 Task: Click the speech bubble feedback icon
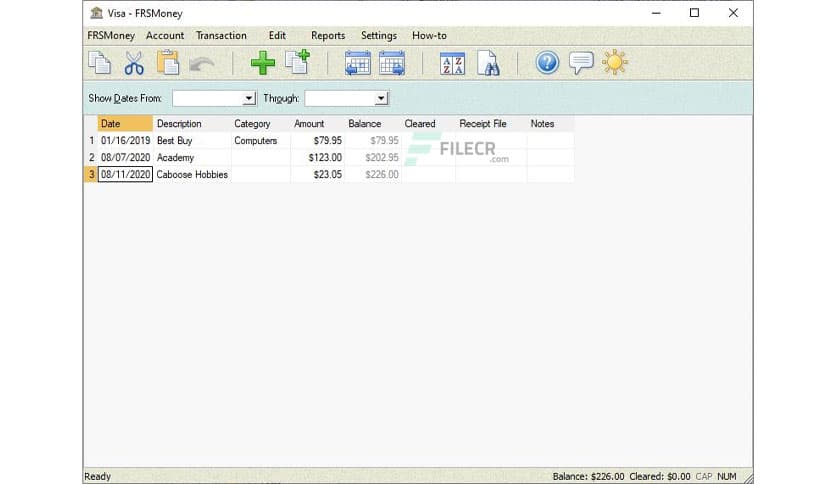[x=581, y=63]
